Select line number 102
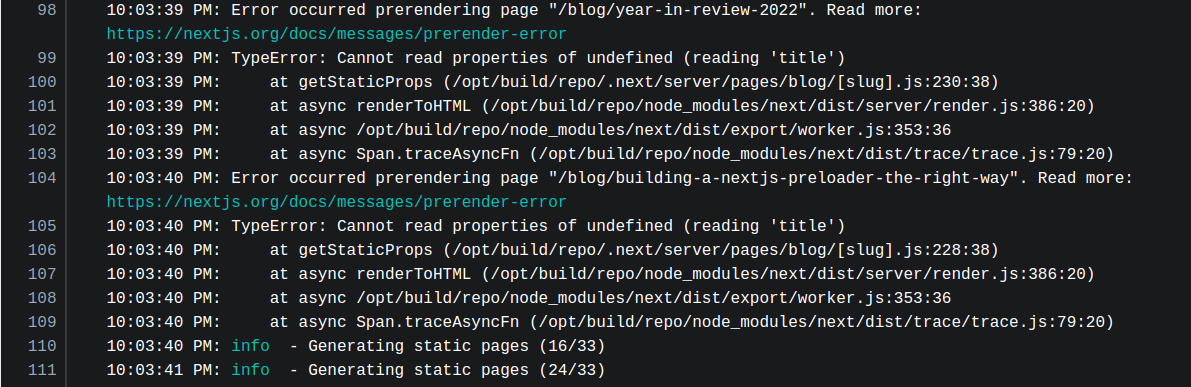 point(42,131)
